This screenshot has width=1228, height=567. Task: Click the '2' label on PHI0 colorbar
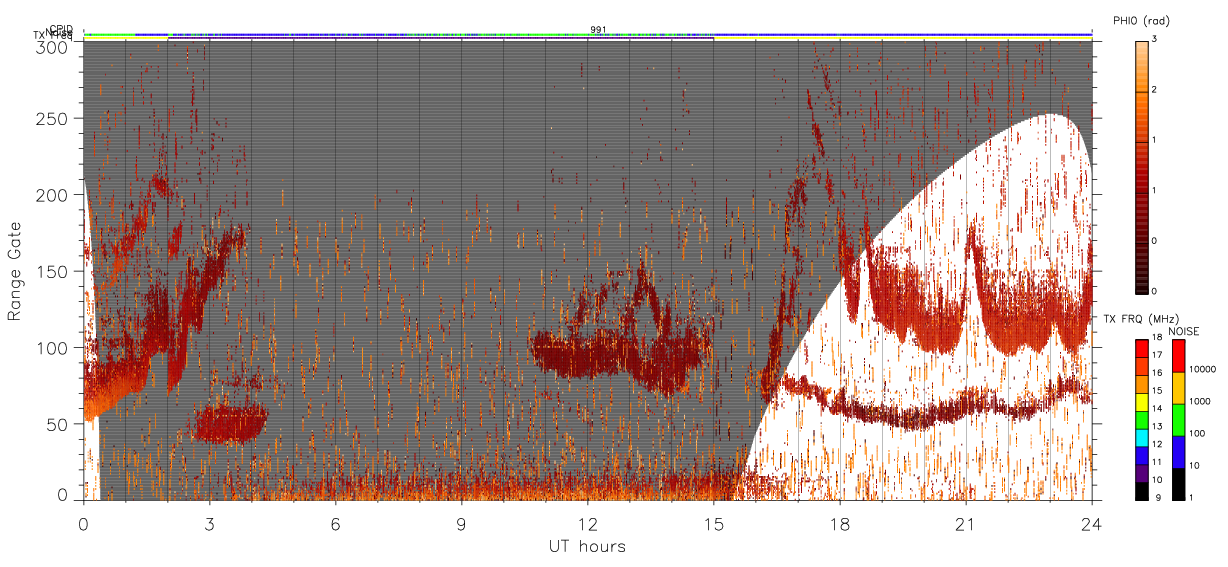[x=1155, y=91]
